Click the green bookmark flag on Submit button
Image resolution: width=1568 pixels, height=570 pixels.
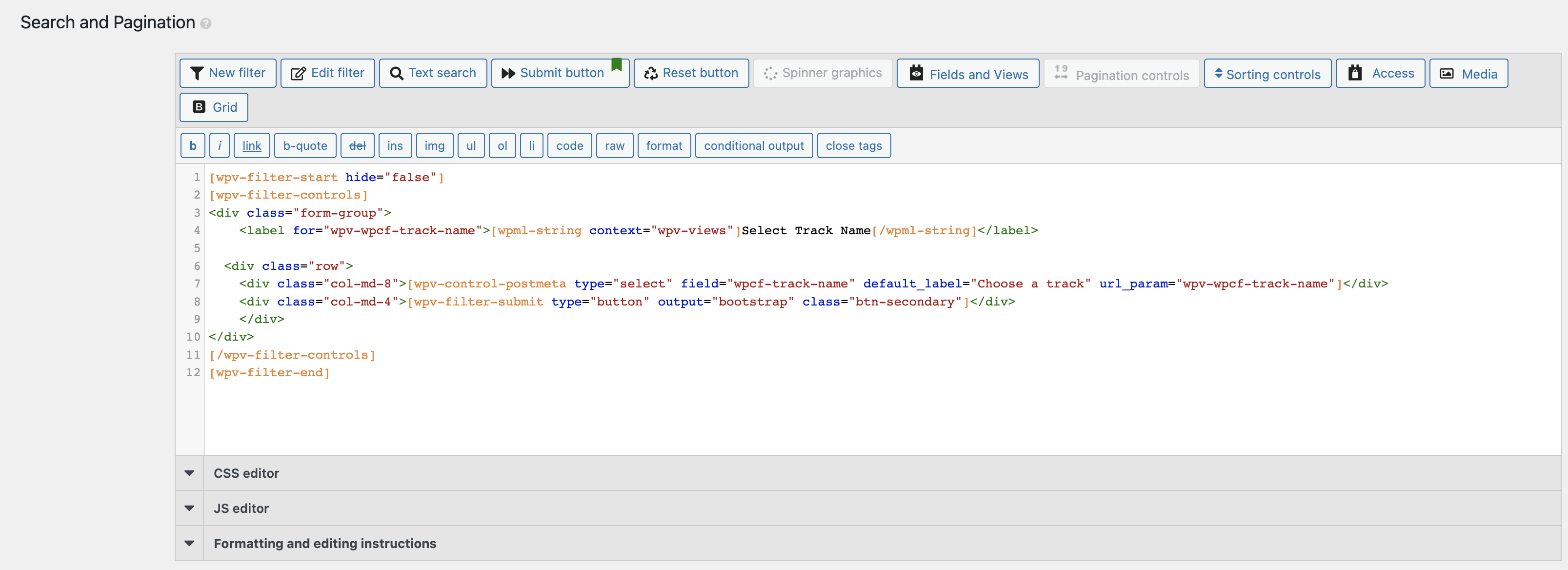[x=617, y=64]
